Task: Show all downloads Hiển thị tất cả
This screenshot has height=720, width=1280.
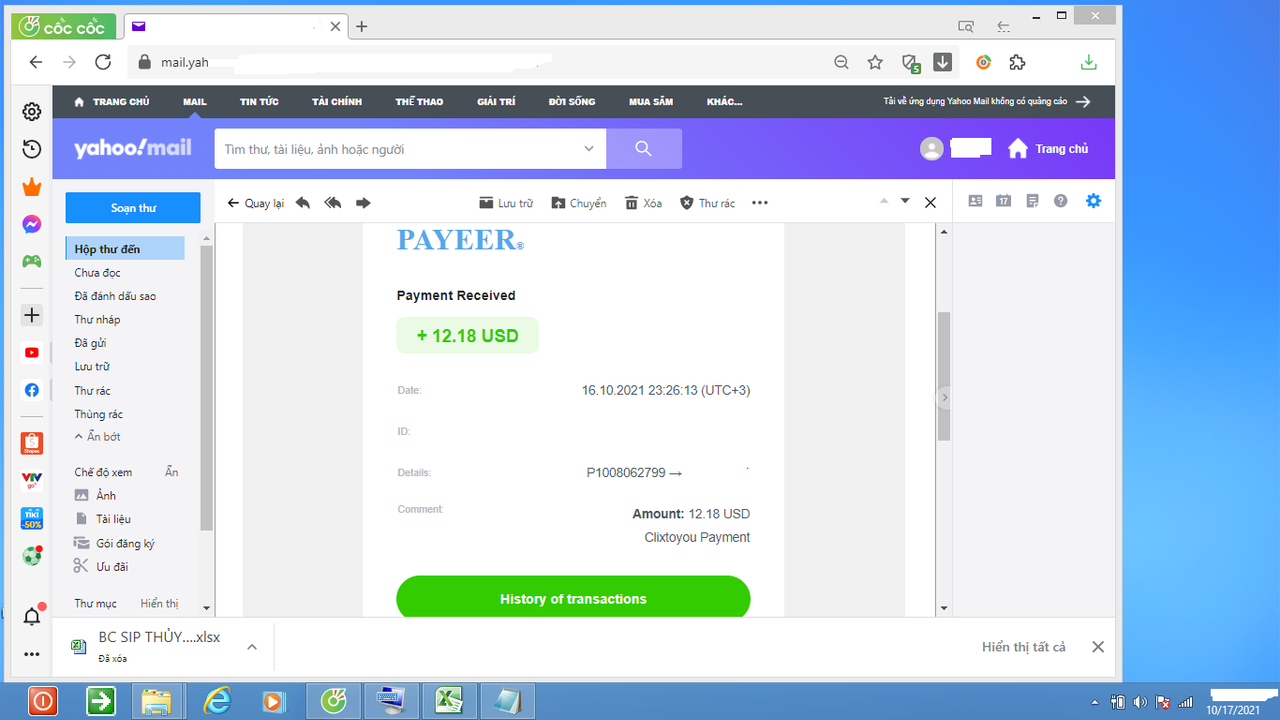Action: click(1024, 647)
